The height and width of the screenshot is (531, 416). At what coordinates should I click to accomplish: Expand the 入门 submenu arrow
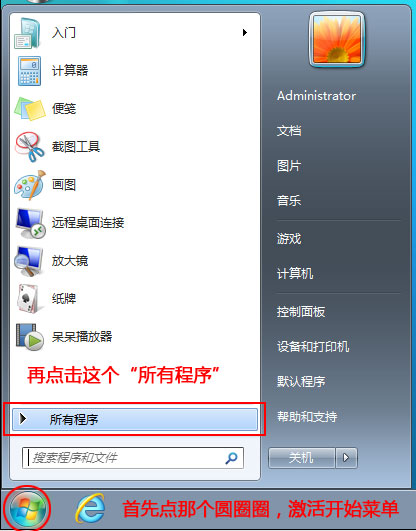pos(245,33)
